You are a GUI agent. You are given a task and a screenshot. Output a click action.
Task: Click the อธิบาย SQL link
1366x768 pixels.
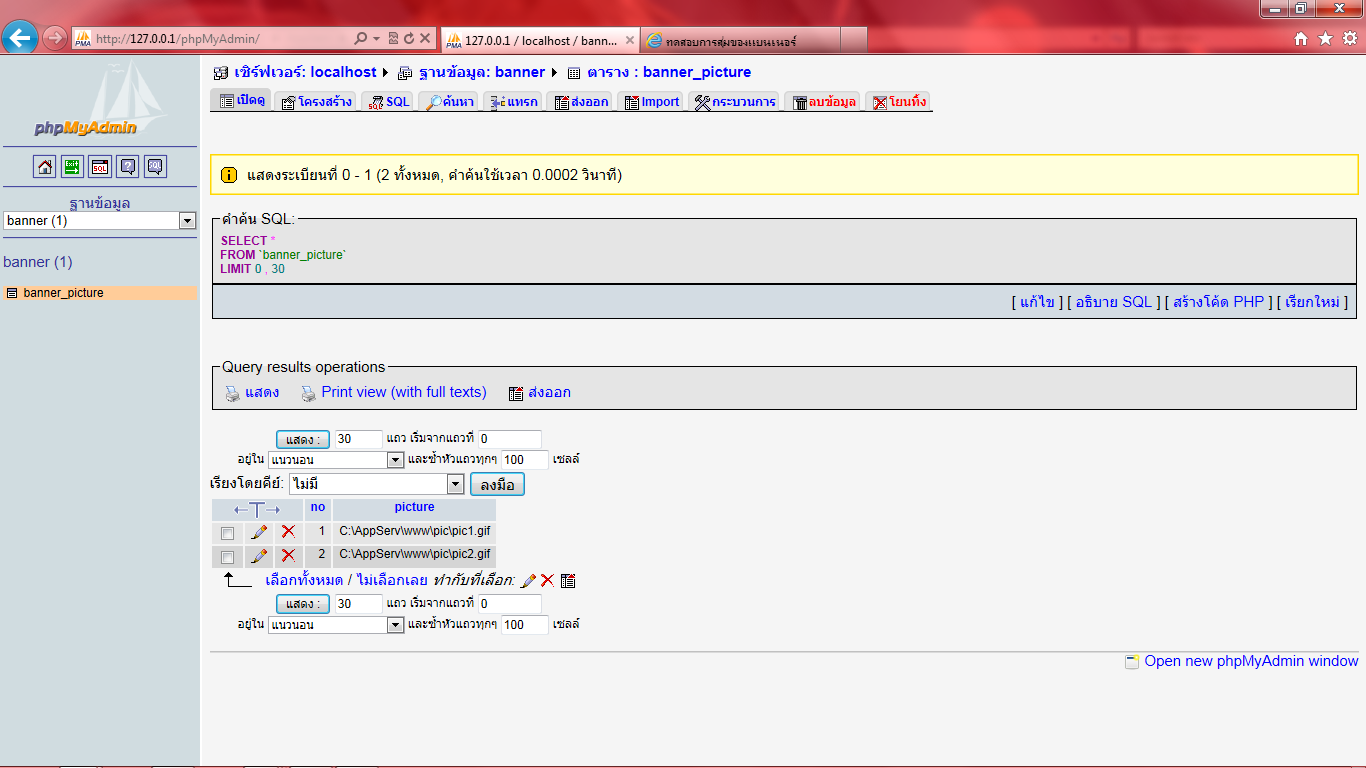1113,301
